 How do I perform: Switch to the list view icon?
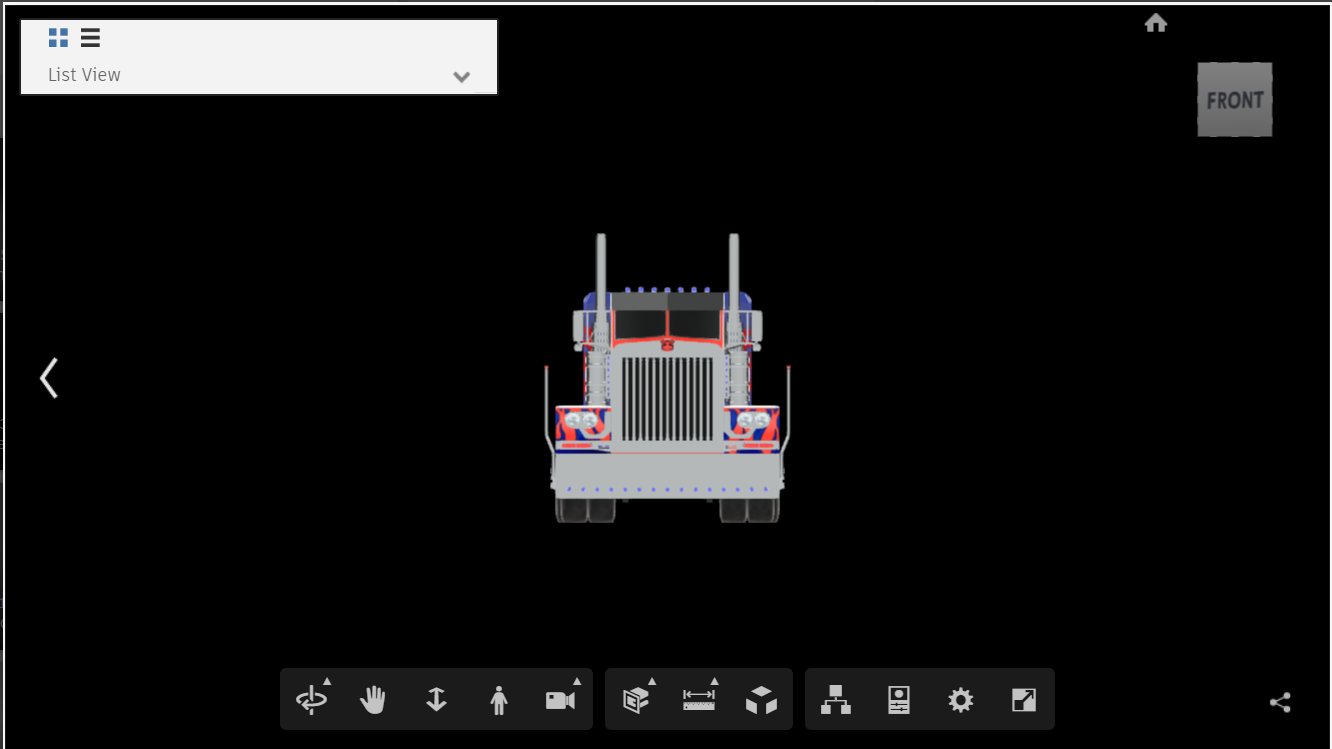90,38
